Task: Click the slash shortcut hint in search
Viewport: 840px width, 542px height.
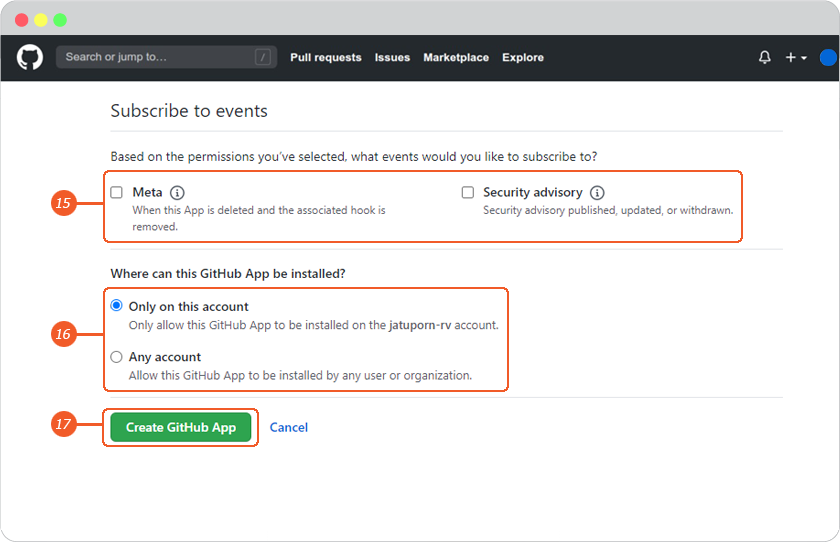Action: point(262,57)
